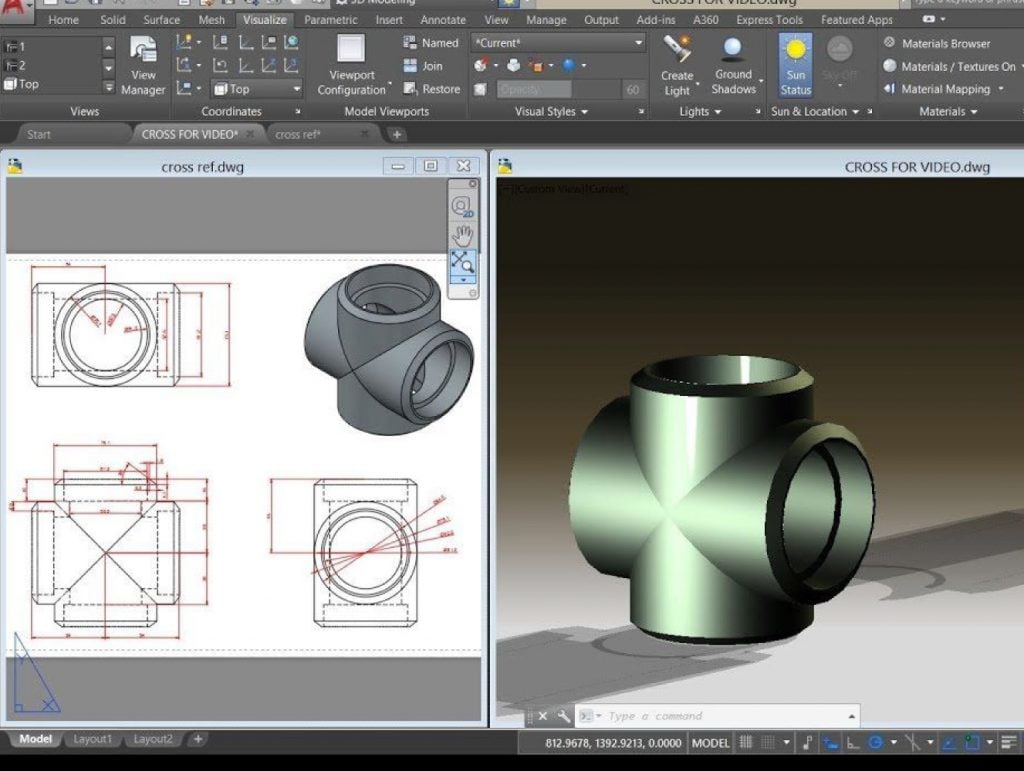Click the Join viewports button
The image size is (1024, 771).
423,66
